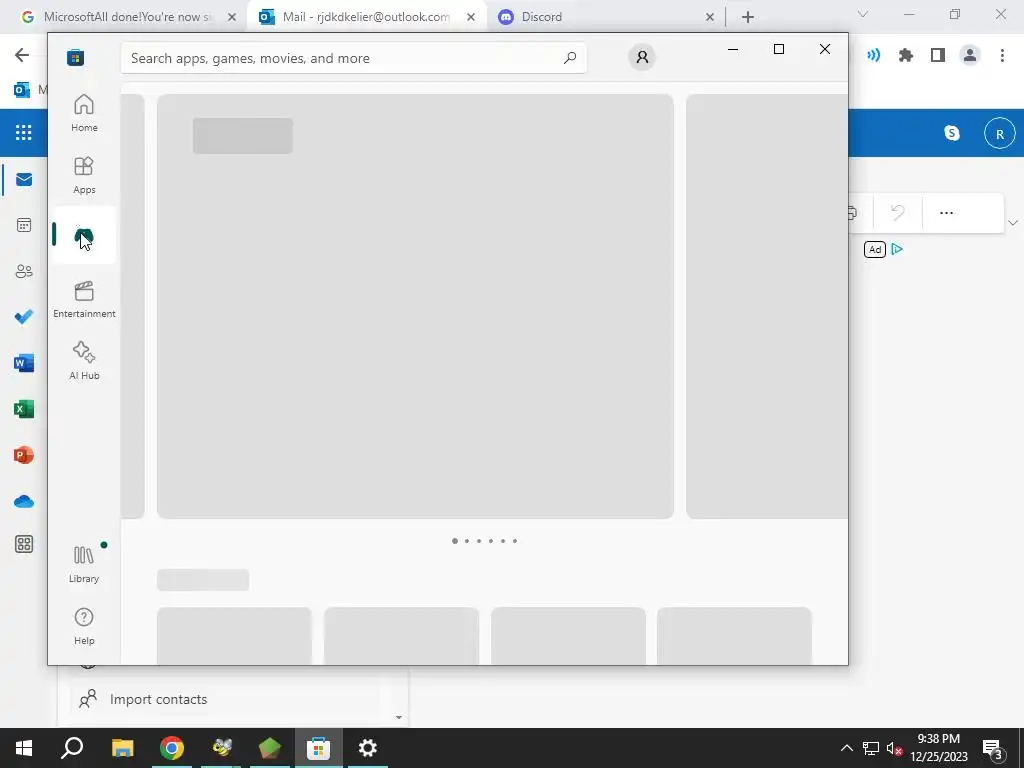Screen dimensions: 1024x768
Task: Open OneDrive cloud icon in Outlook rail
Action: (x=24, y=501)
